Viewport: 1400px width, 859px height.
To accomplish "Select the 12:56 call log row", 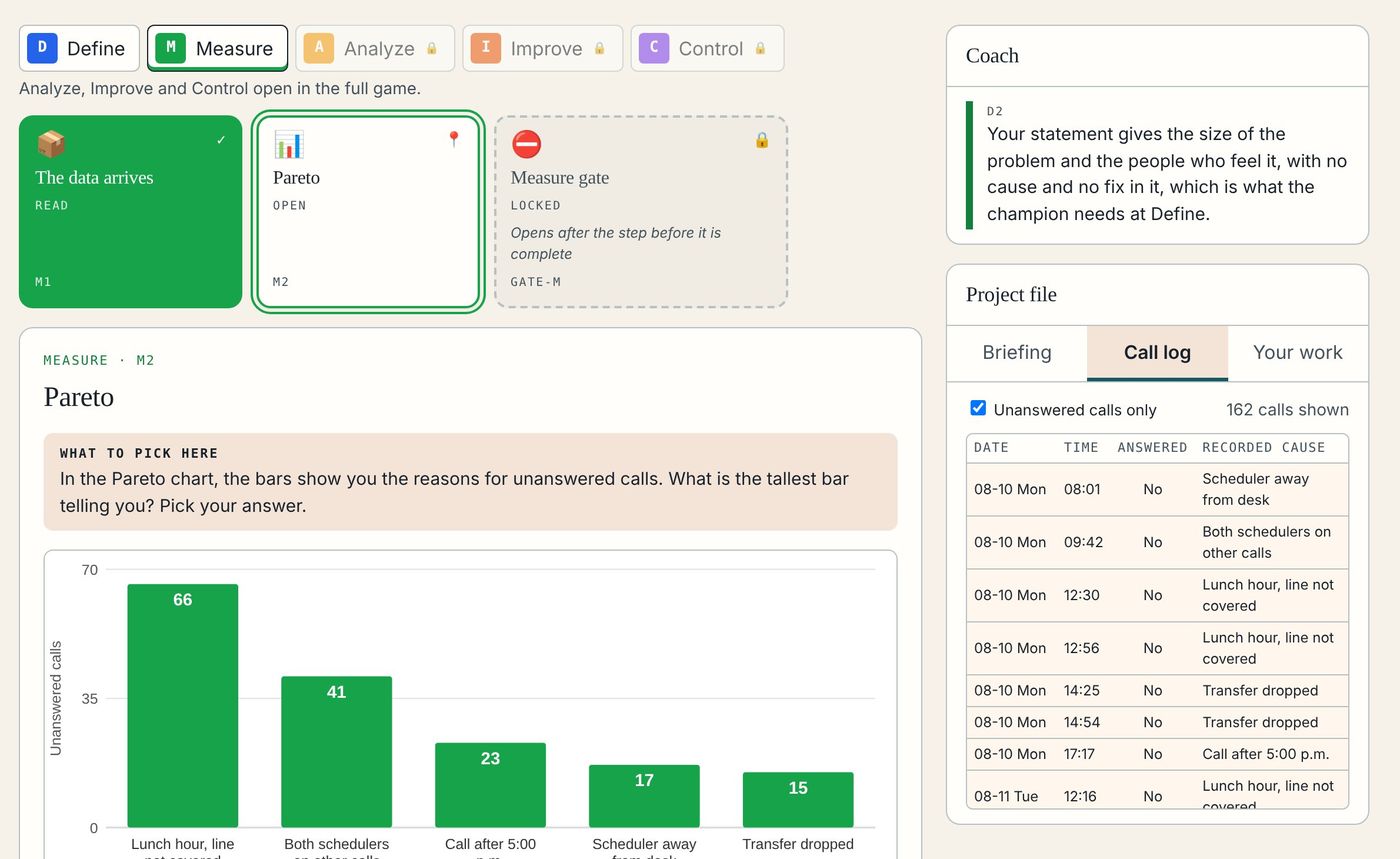I will [x=1157, y=648].
